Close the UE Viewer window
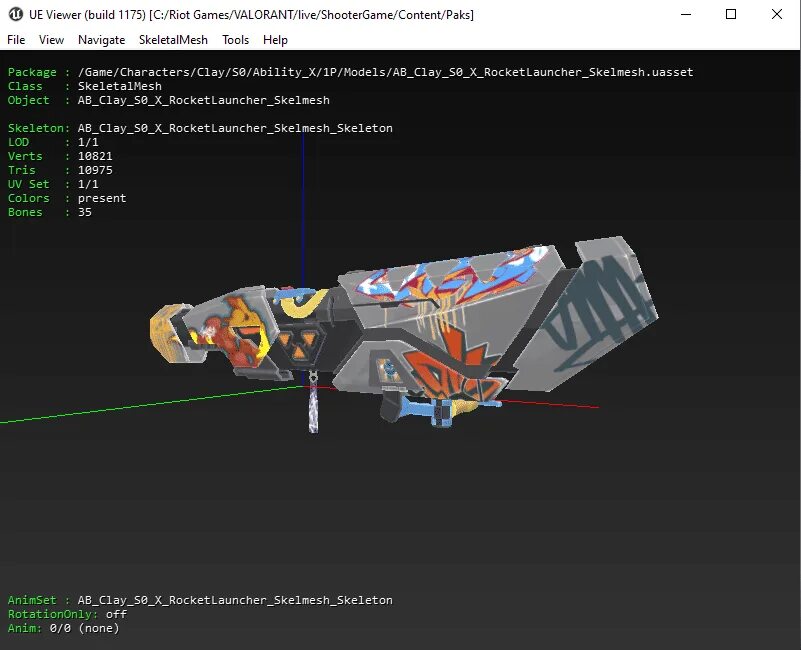 776,14
